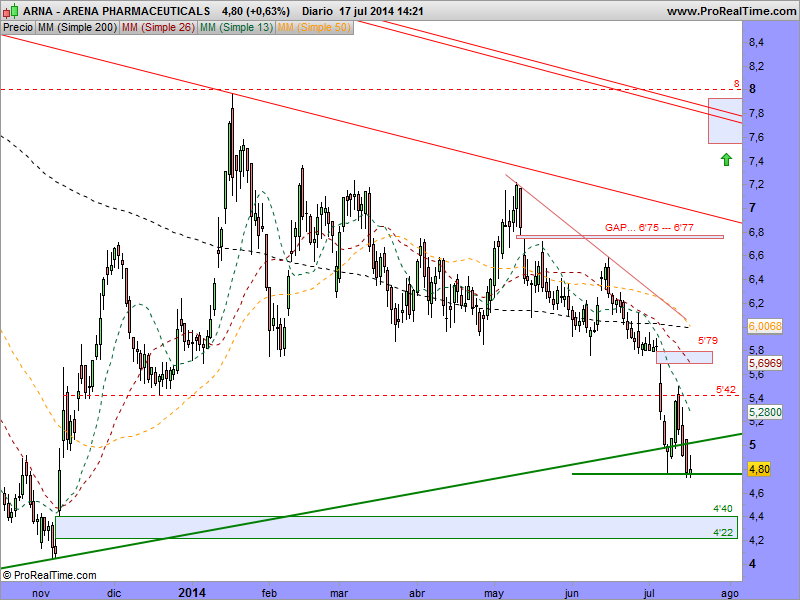The height and width of the screenshot is (600, 800).
Task: Click the nov label on the time axis
Action: tap(41, 593)
